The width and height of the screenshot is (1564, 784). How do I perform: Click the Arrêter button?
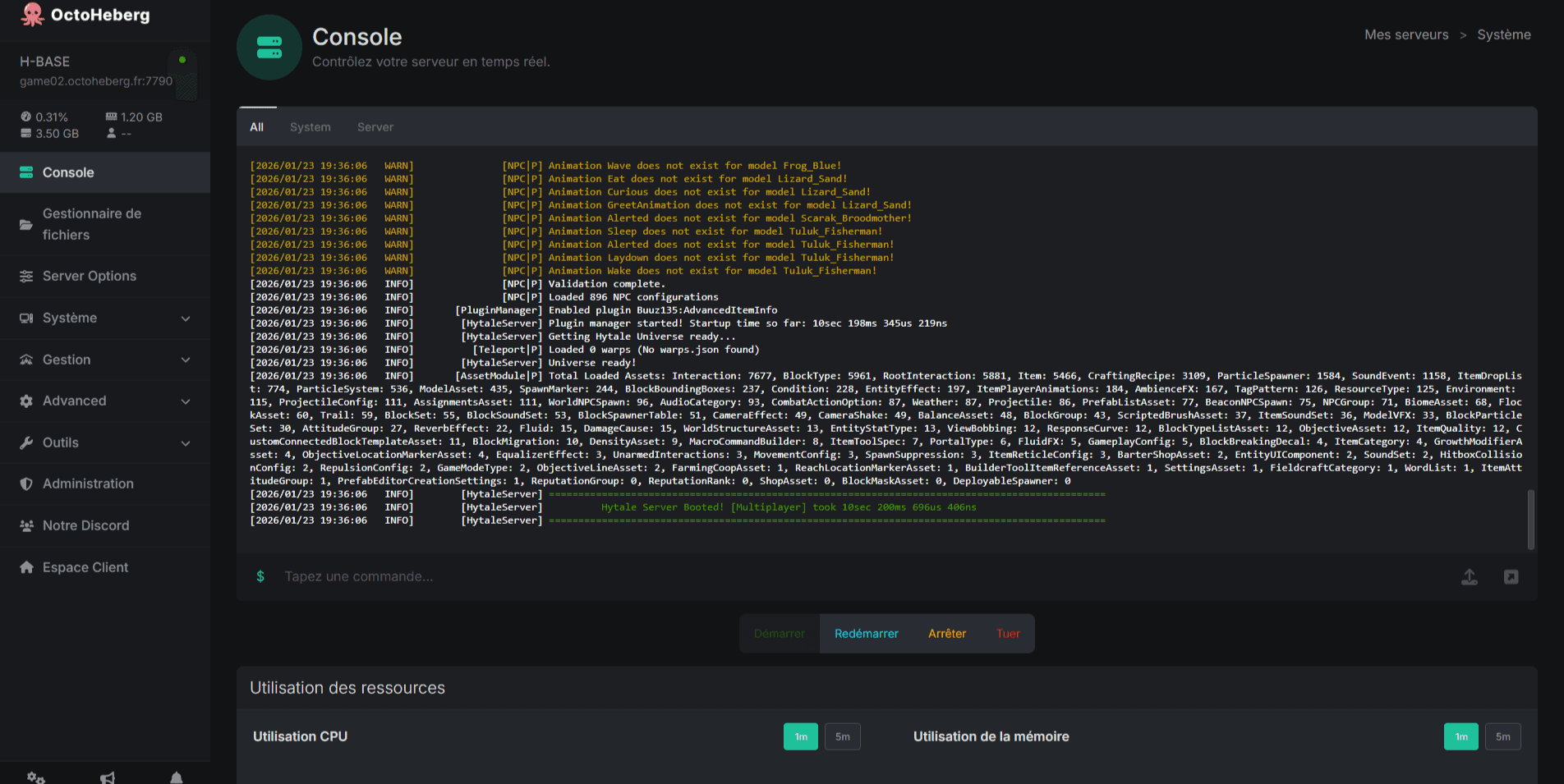(x=947, y=634)
